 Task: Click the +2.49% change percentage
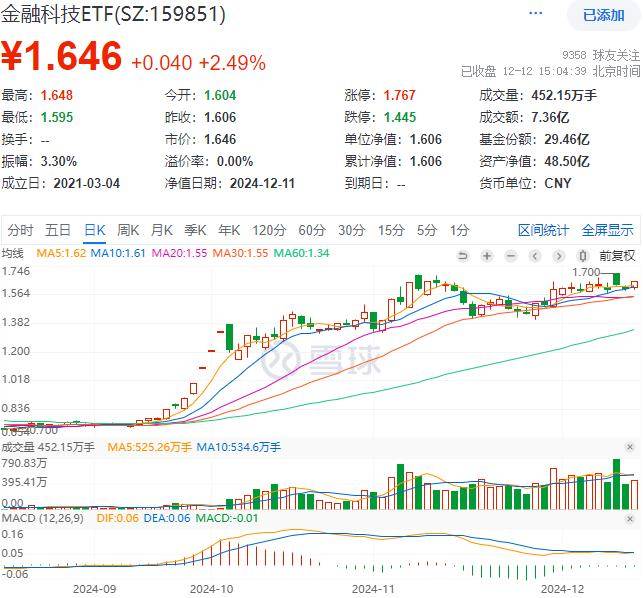(233, 63)
